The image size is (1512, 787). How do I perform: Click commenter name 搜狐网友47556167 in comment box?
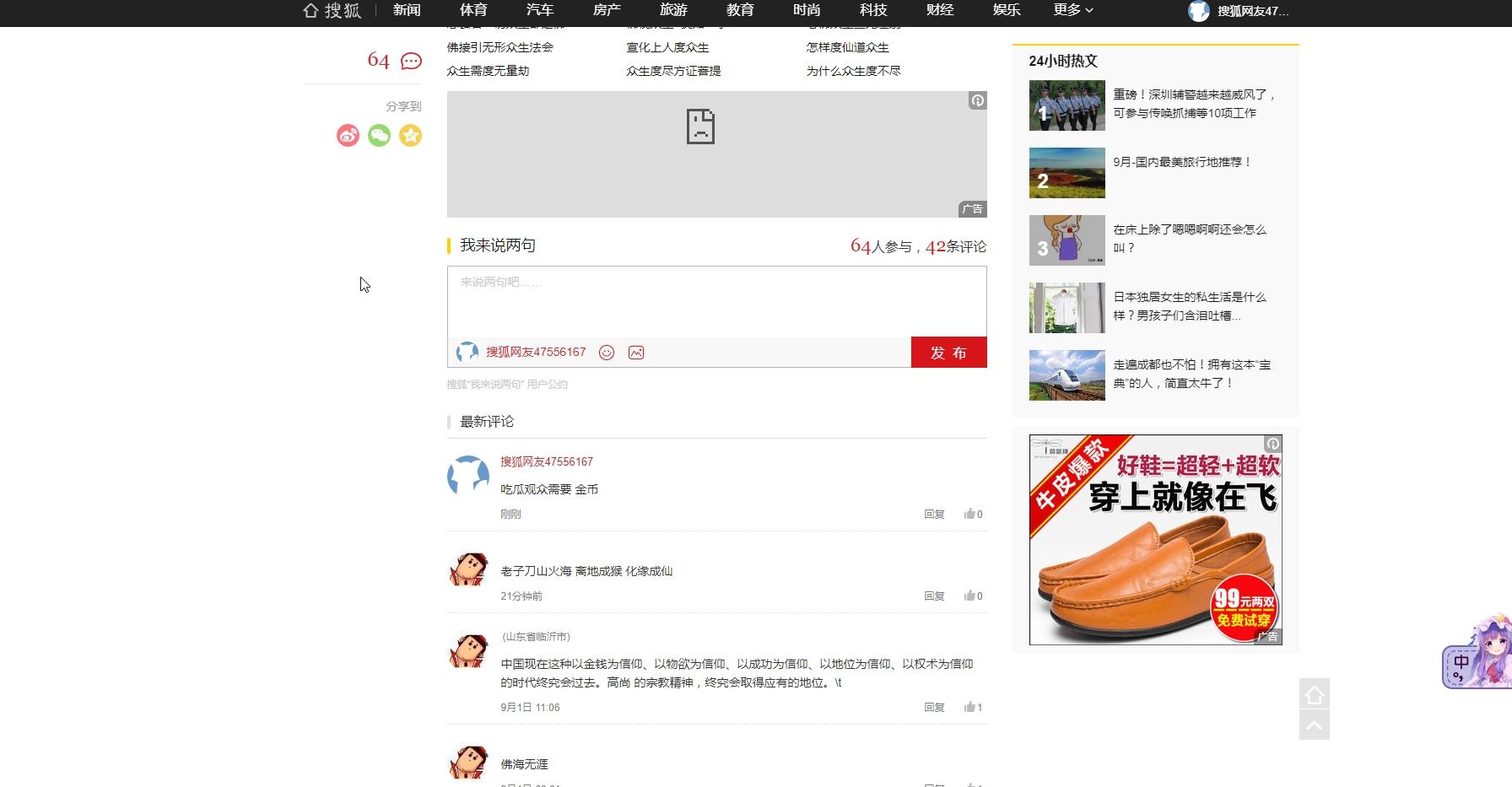[536, 352]
